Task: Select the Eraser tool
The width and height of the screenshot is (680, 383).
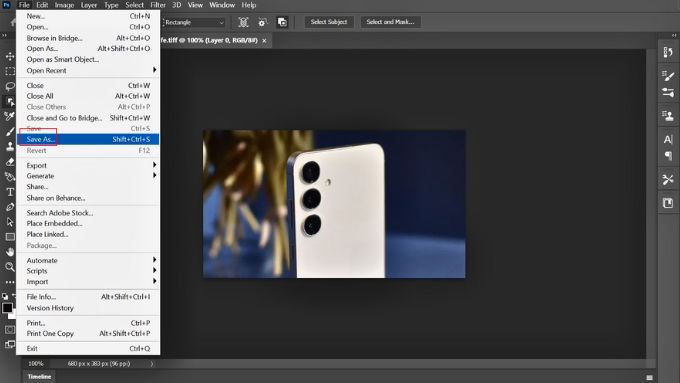Action: point(10,162)
